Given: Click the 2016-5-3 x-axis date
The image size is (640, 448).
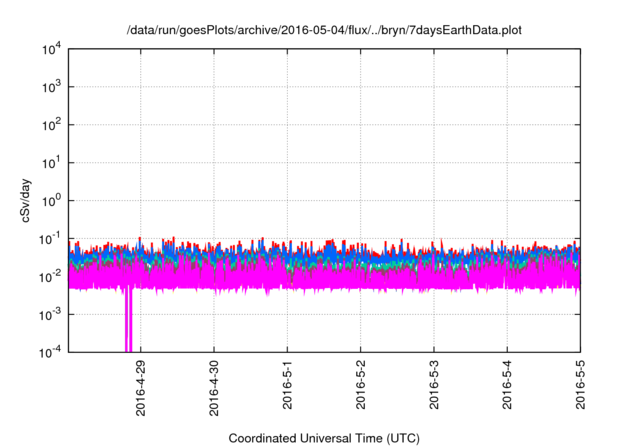Looking at the screenshot, I should (434, 385).
